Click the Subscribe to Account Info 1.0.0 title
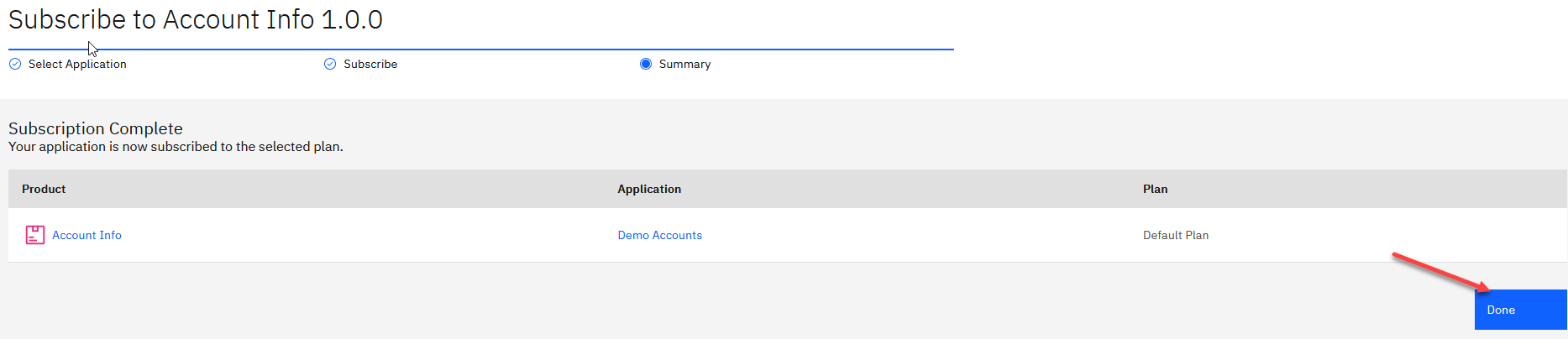Screen dimensions: 1568x339 196,19
